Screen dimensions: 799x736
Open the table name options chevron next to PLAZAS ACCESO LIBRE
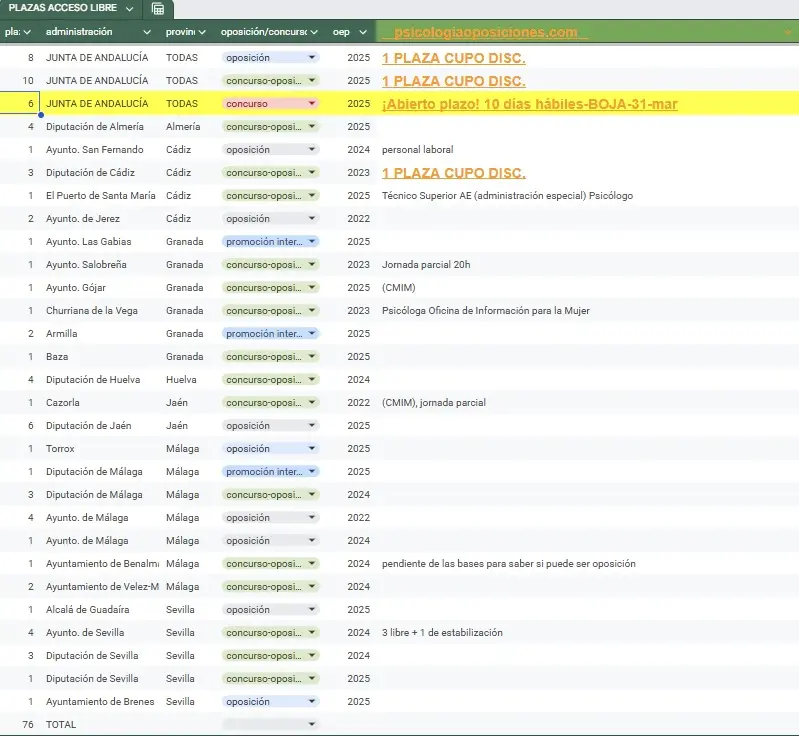click(130, 9)
